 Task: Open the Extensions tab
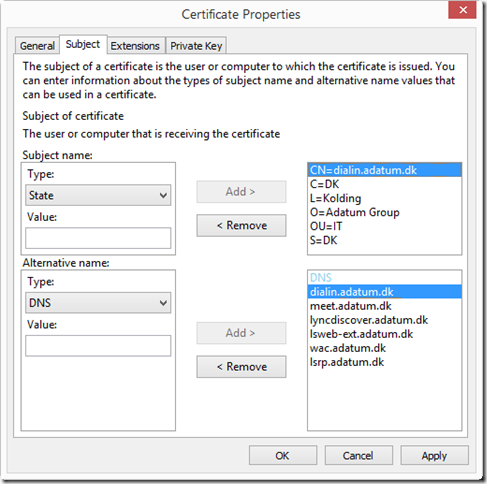tap(135, 46)
